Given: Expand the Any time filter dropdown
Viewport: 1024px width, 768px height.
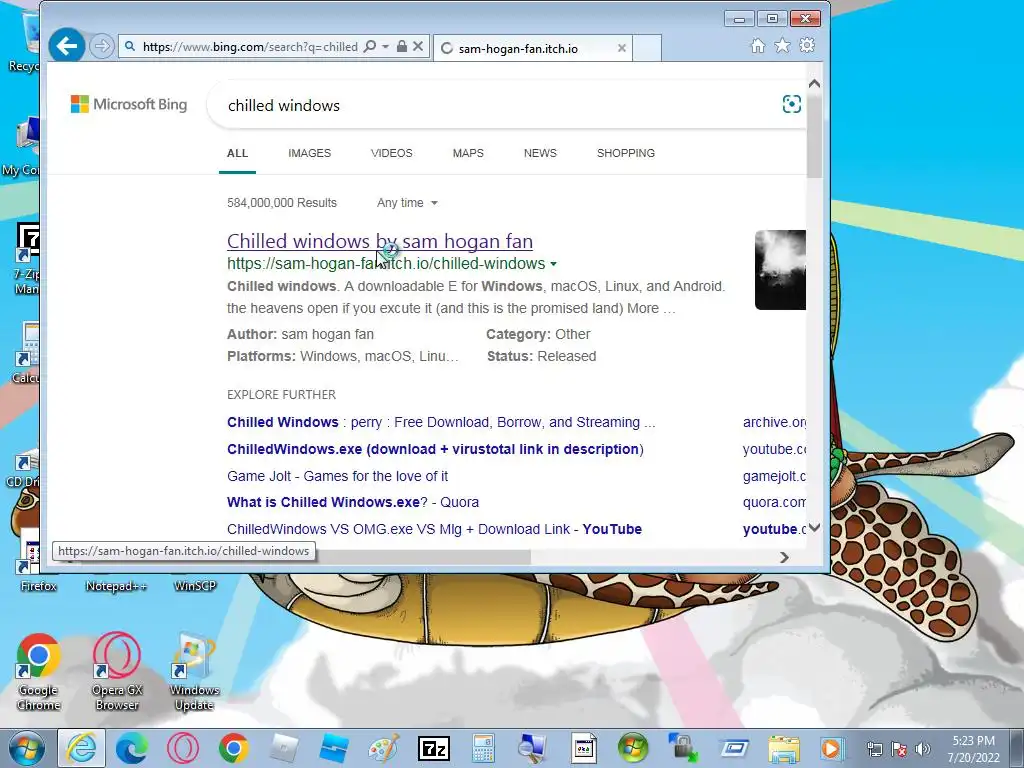Looking at the screenshot, I should coord(407,203).
